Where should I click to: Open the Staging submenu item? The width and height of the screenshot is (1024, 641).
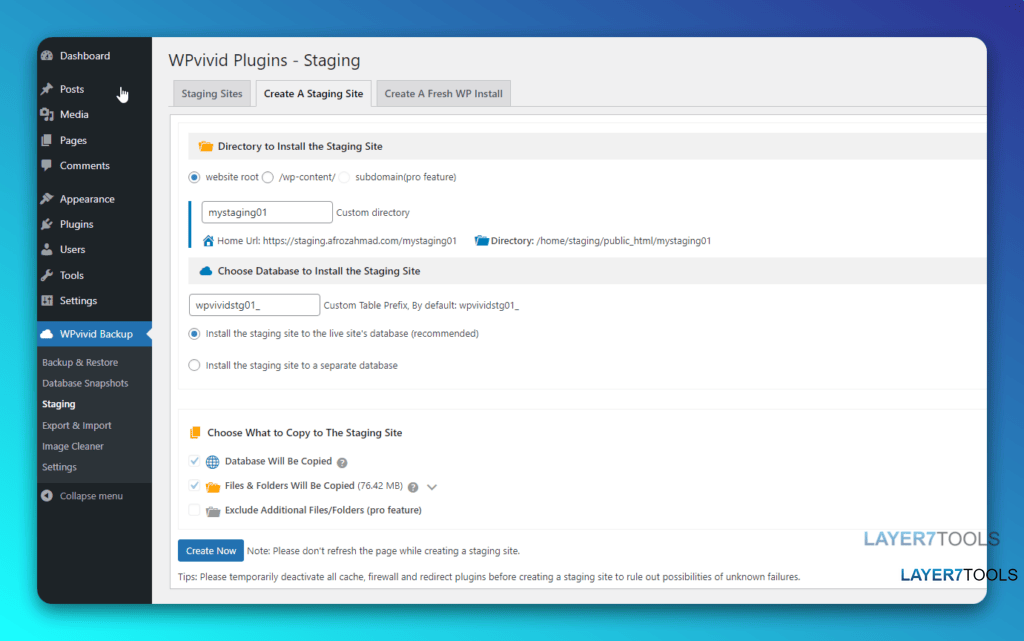pos(59,404)
